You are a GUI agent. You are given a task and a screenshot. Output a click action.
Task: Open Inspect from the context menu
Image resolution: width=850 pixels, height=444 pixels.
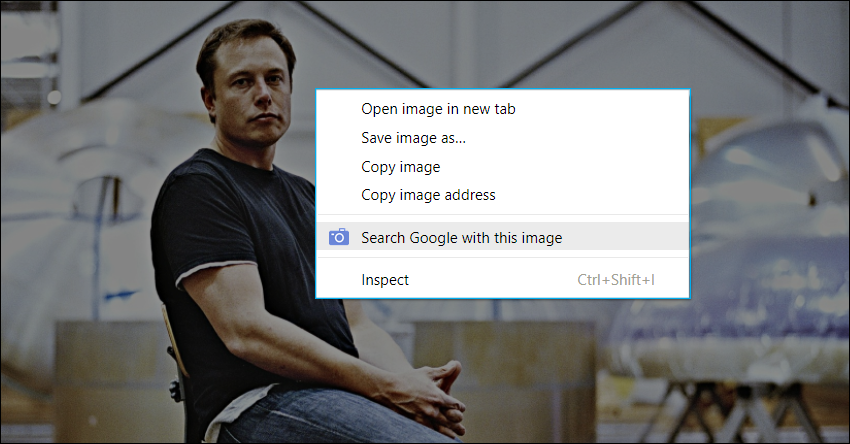(385, 280)
